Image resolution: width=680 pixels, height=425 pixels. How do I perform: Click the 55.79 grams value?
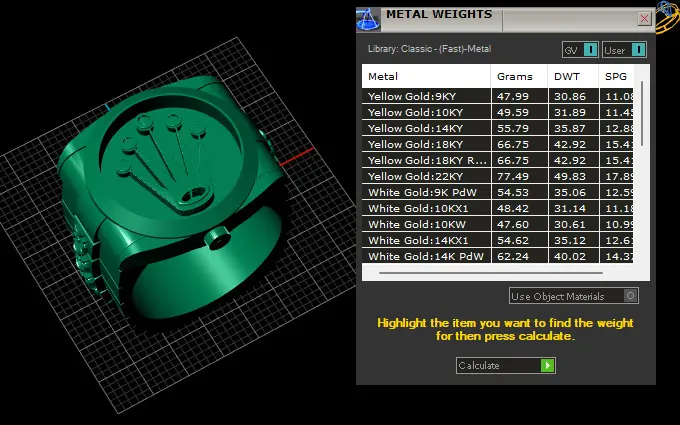click(513, 128)
